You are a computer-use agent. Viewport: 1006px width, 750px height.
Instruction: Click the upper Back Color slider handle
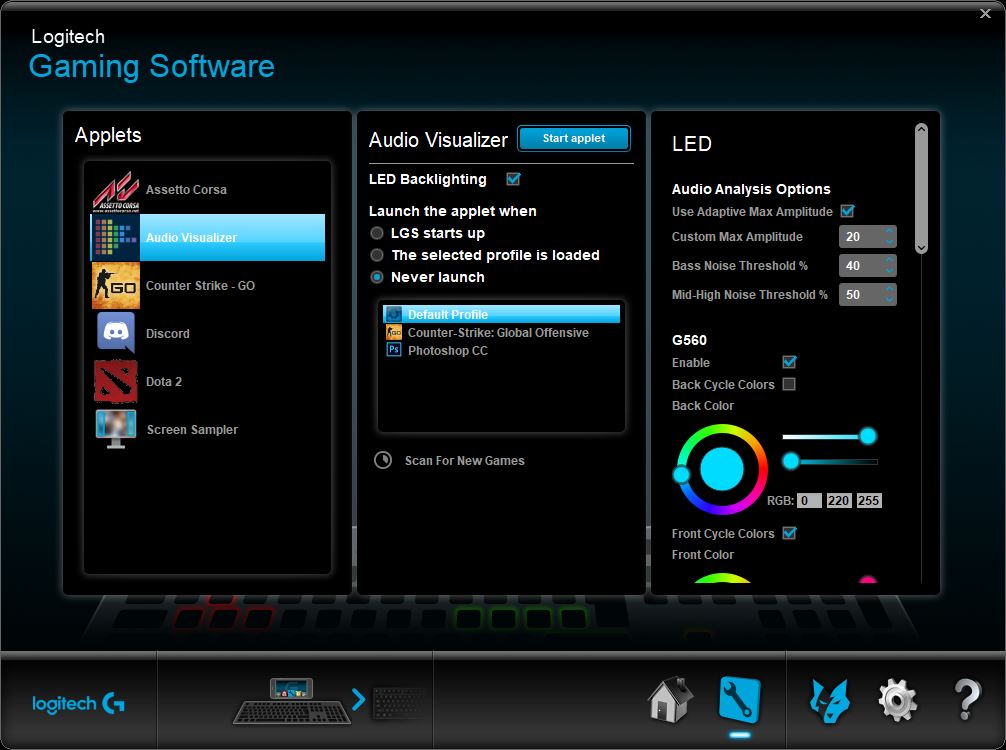(868, 436)
